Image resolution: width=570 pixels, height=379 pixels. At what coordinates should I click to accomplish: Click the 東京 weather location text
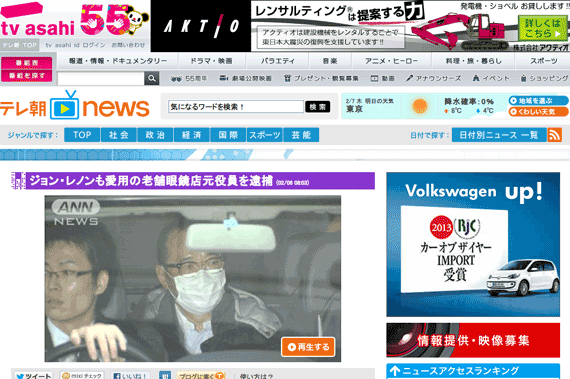tap(354, 109)
